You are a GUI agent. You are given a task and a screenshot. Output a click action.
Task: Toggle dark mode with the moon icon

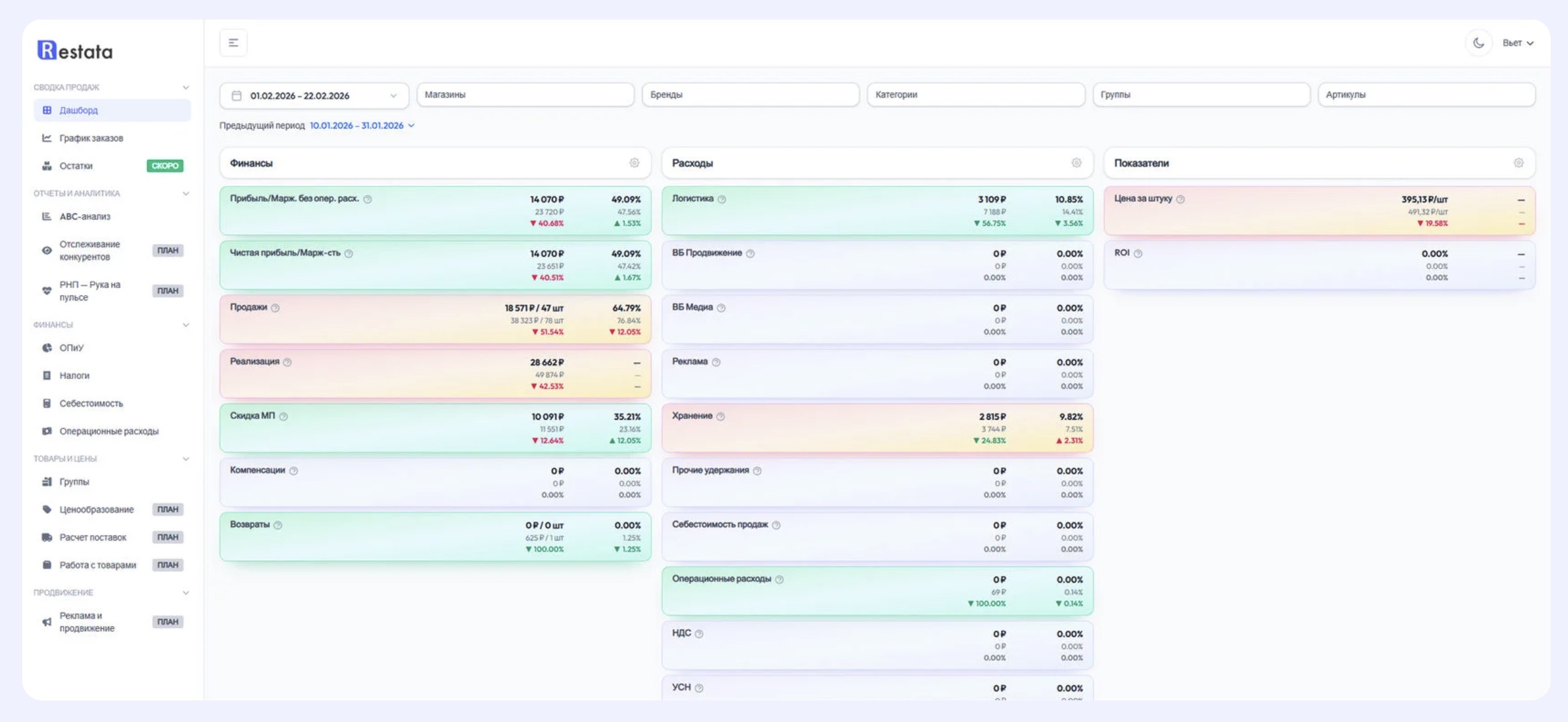pyautogui.click(x=1478, y=43)
